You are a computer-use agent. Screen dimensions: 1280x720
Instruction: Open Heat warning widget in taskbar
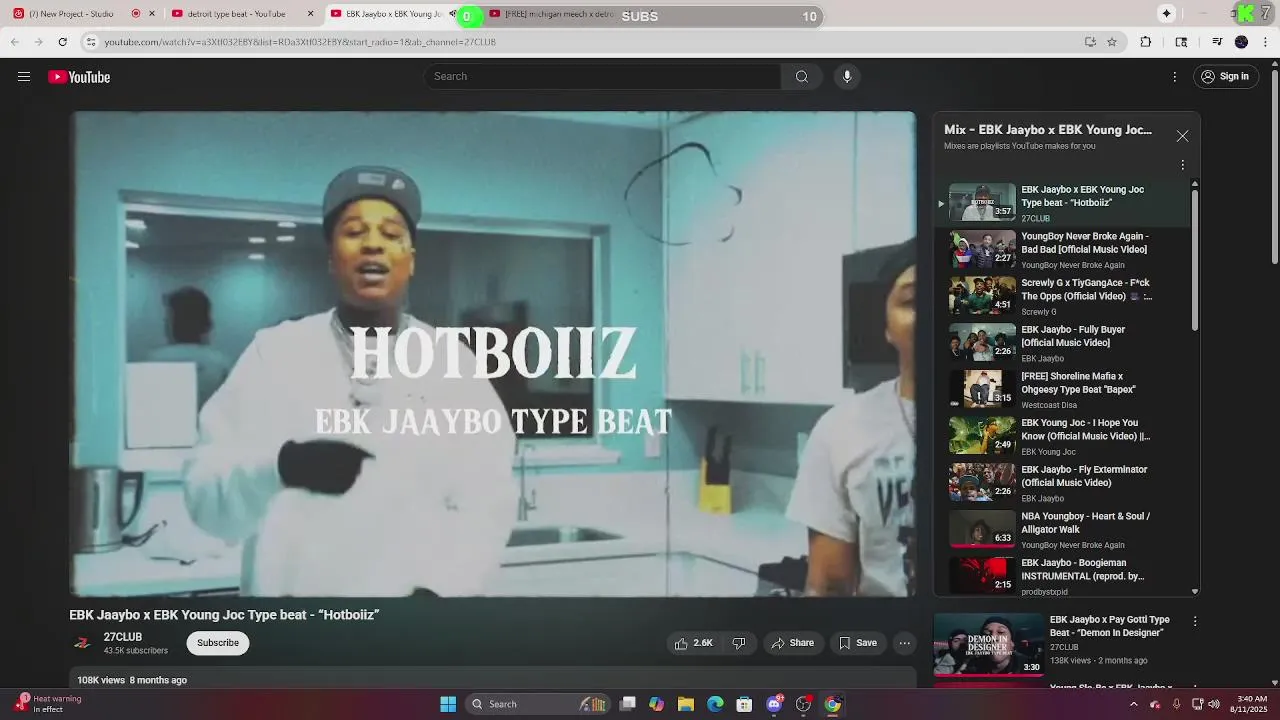point(48,704)
